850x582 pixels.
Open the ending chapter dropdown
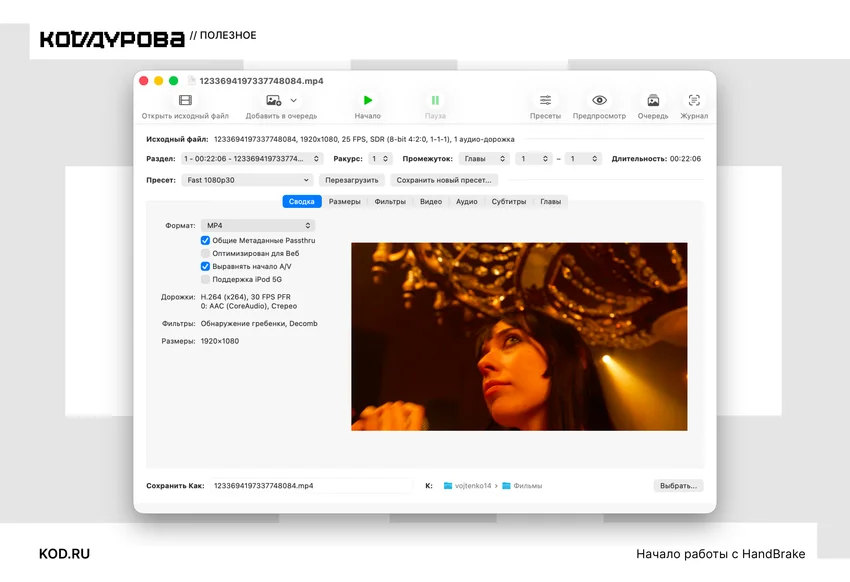[x=583, y=159]
